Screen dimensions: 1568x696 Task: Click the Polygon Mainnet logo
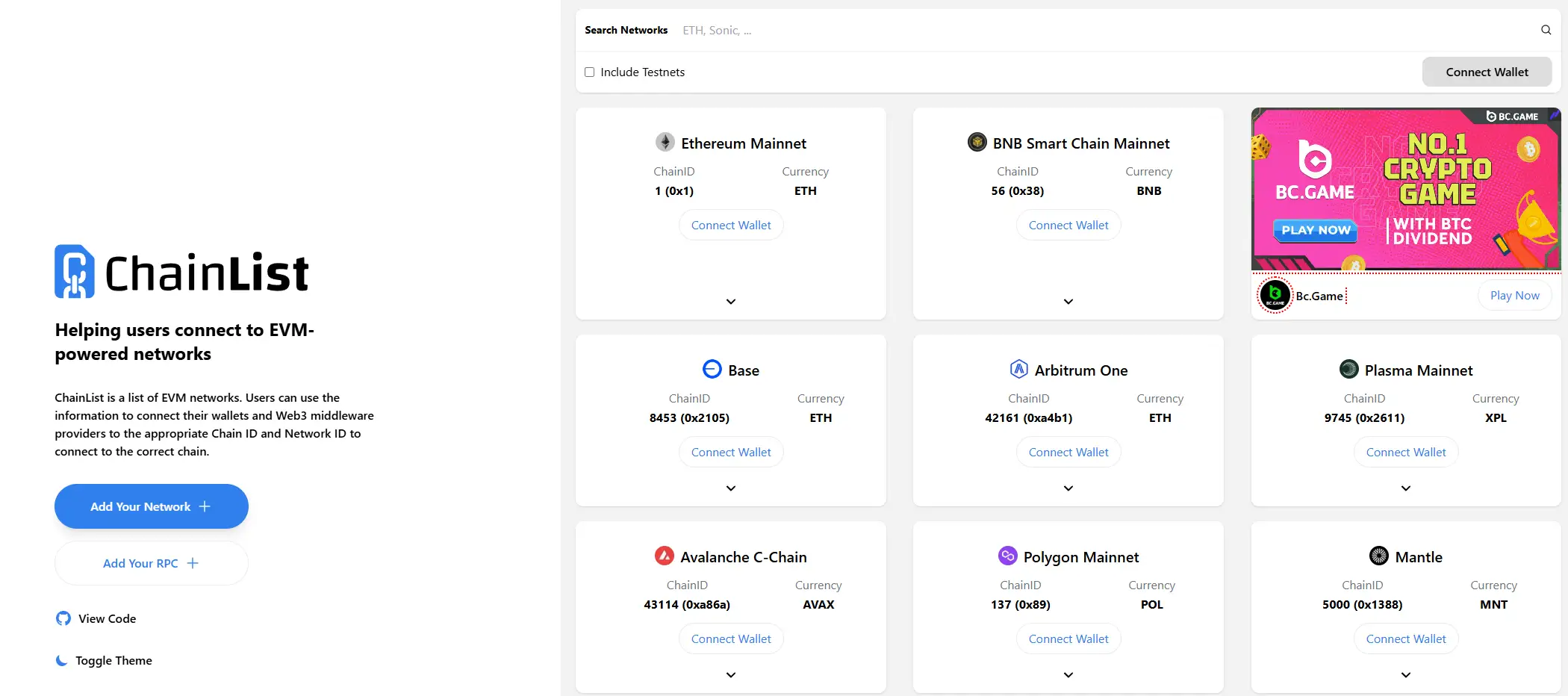point(1007,556)
